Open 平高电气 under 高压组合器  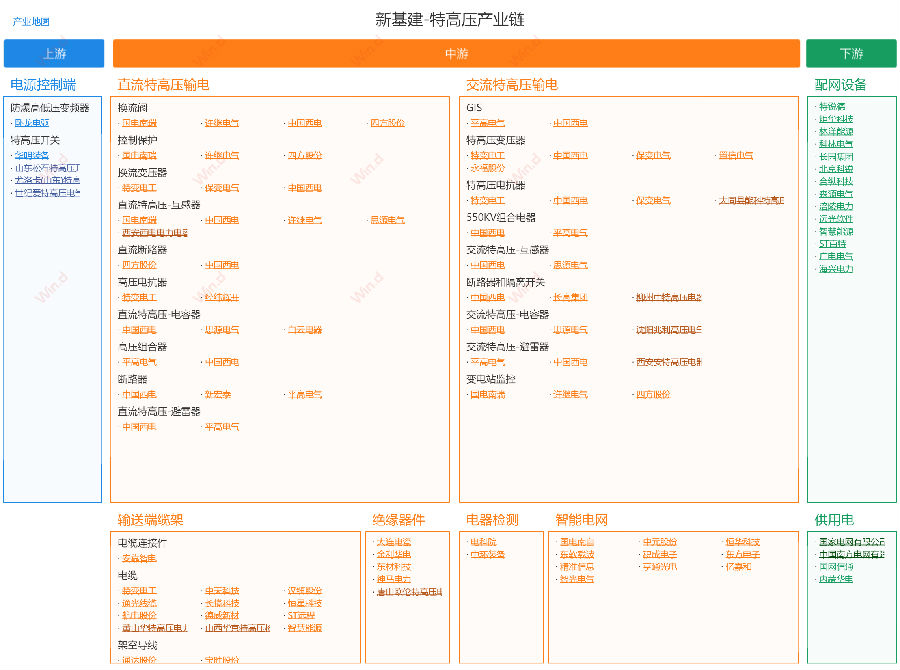click(139, 362)
